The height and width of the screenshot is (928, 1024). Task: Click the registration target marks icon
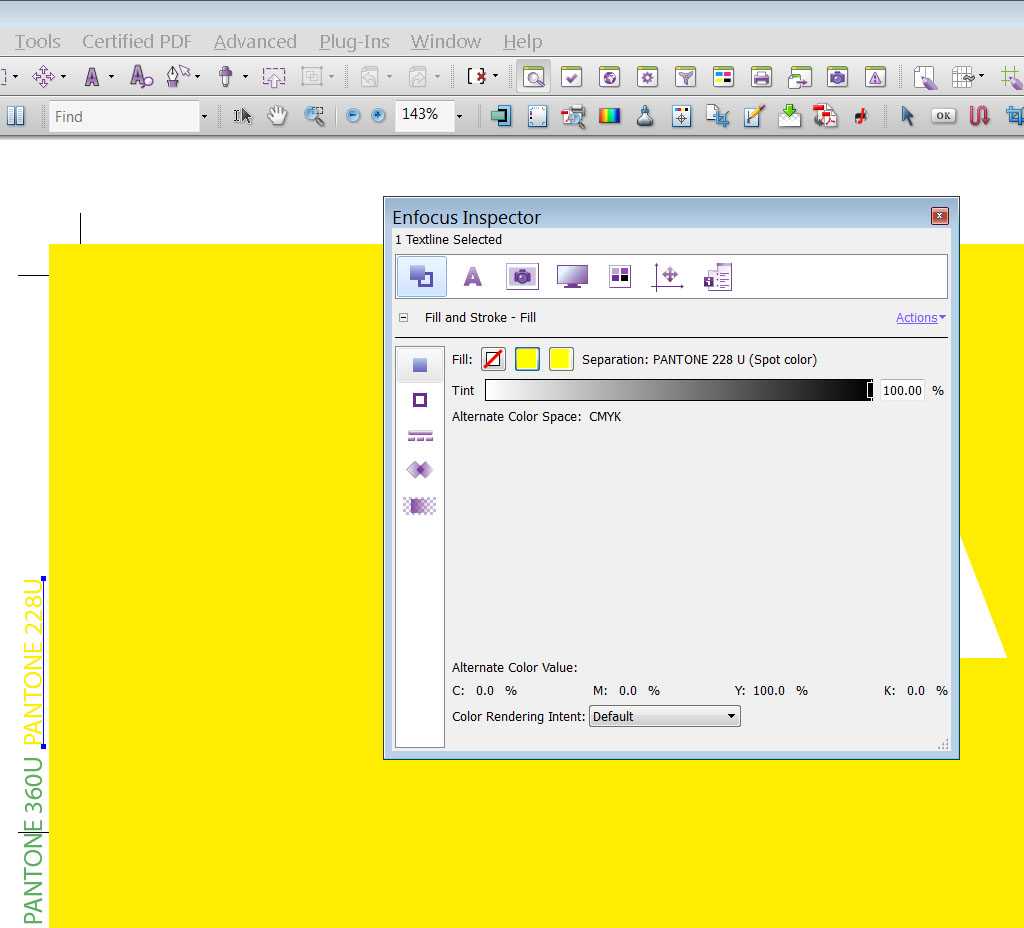point(681,117)
